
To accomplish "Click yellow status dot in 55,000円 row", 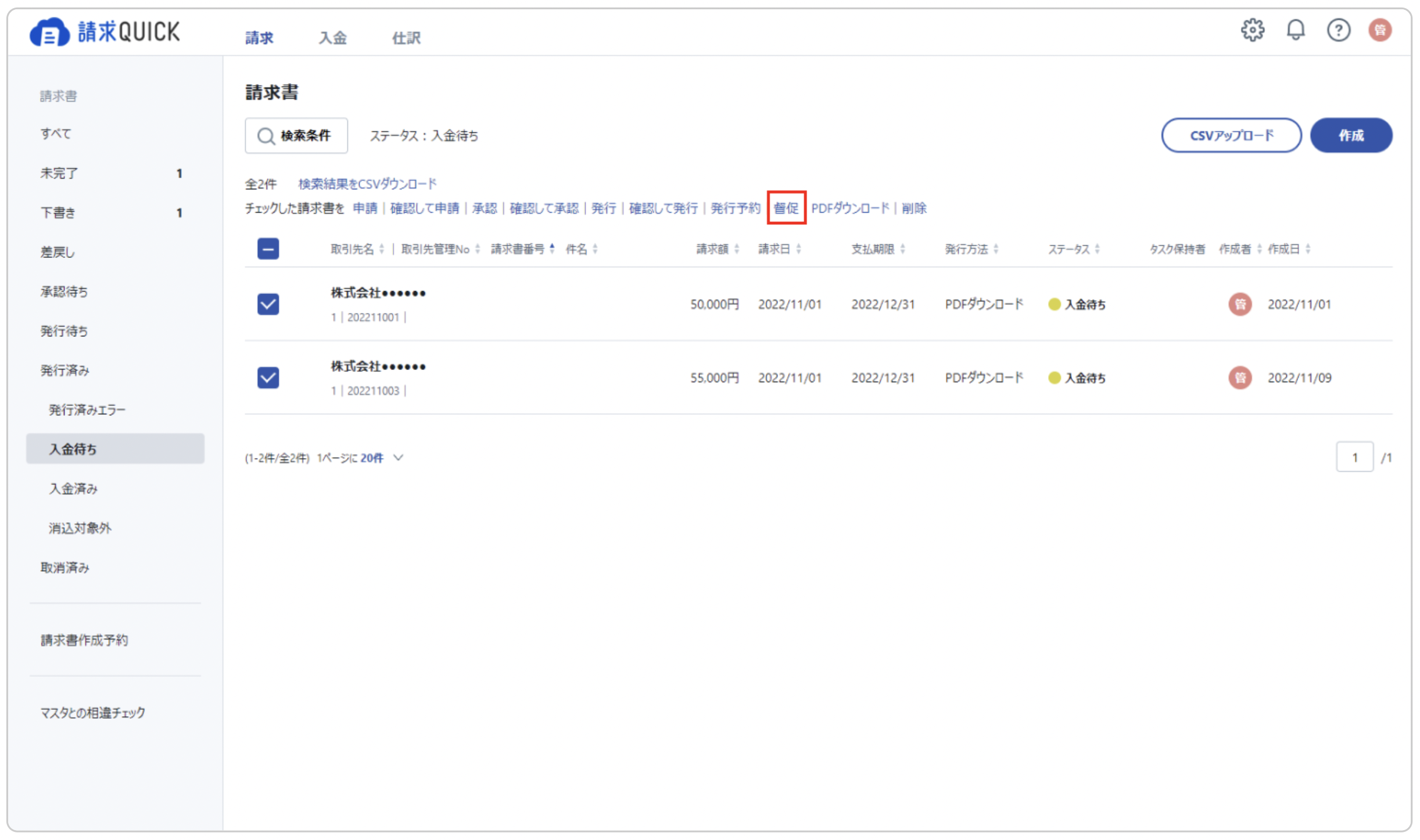I will pos(1054,378).
